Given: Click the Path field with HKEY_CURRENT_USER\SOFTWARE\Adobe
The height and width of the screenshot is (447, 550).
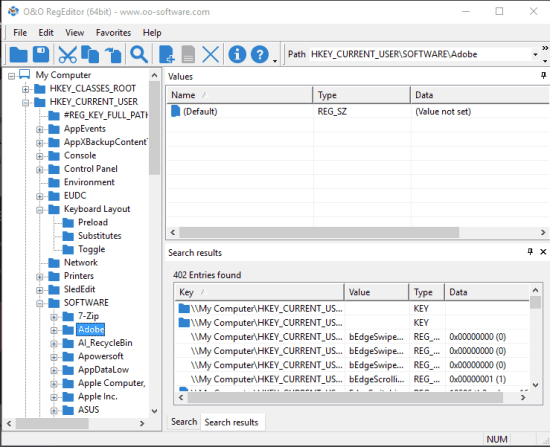Looking at the screenshot, I should [x=420, y=54].
